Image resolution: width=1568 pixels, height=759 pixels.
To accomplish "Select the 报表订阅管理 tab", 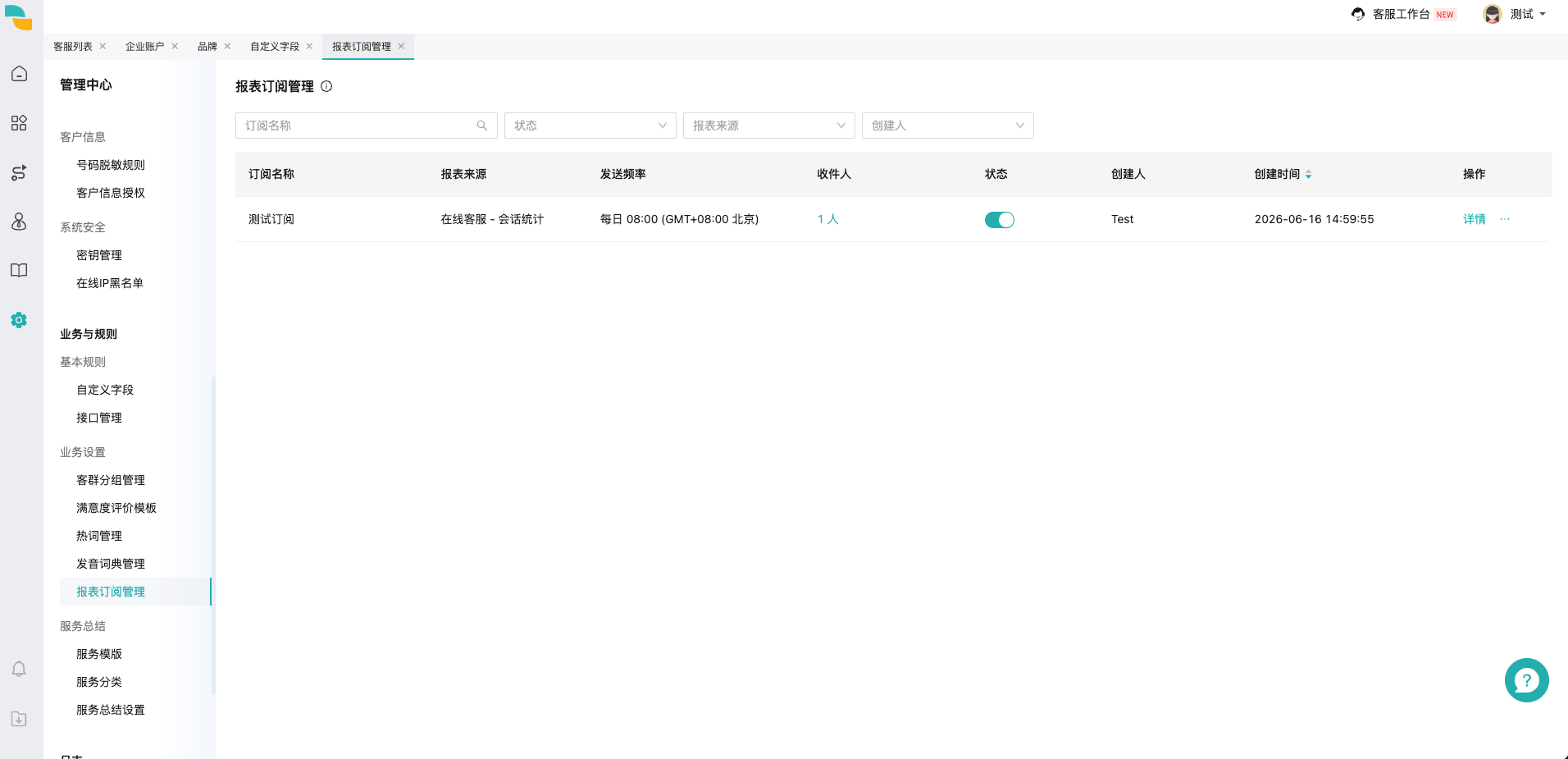I will coord(362,47).
